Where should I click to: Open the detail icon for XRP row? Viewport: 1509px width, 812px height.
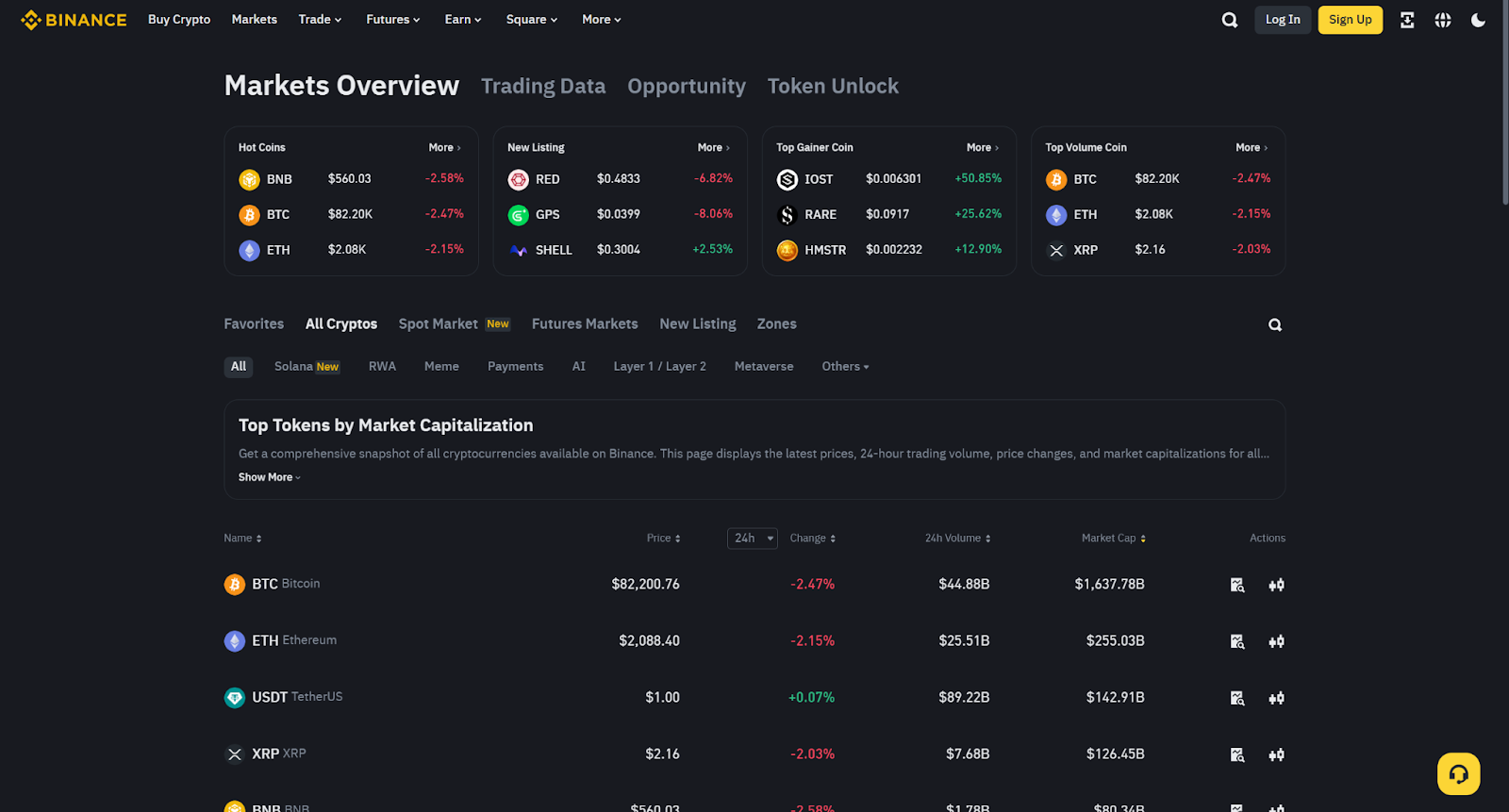[x=1237, y=754]
